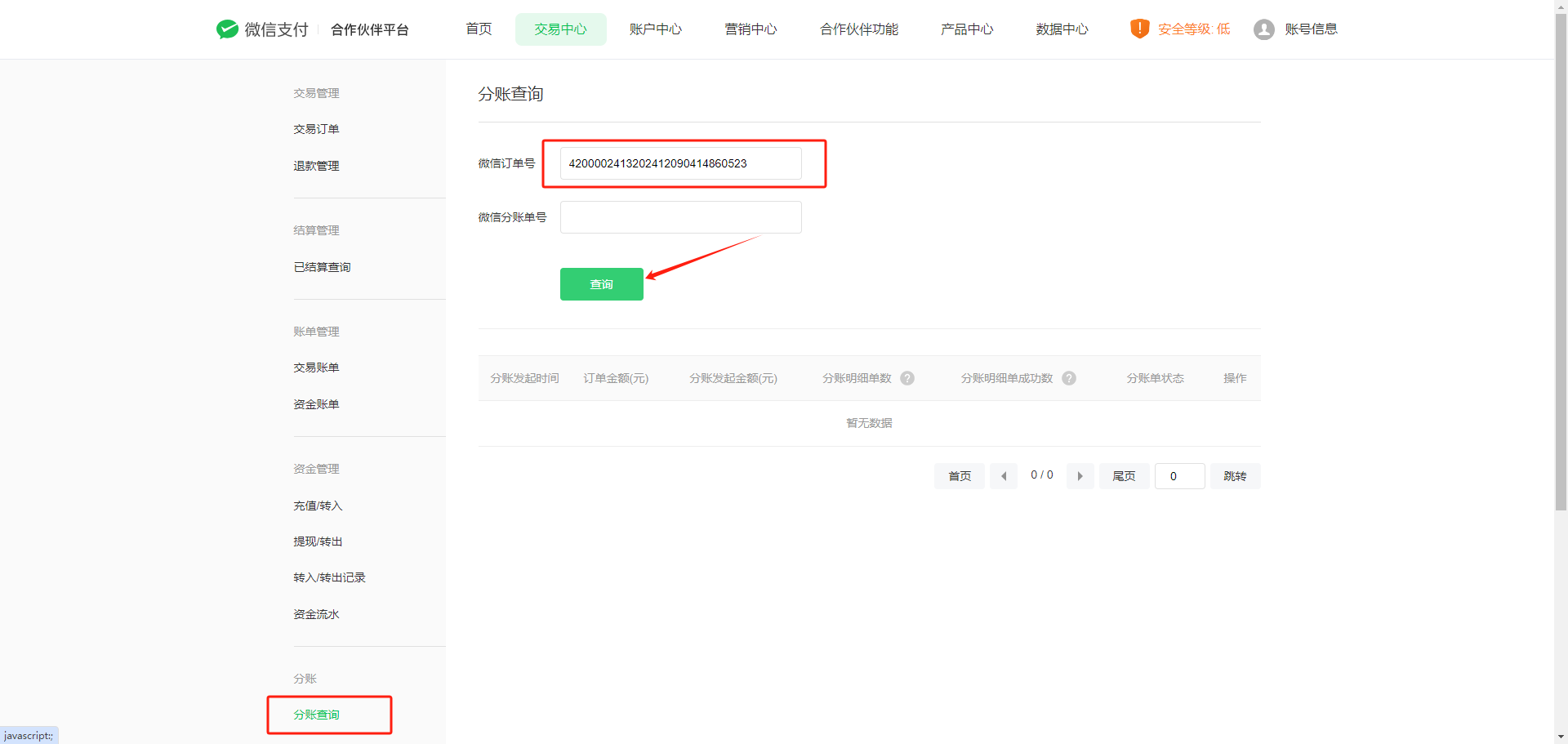Select 交易订单 in the sidebar

tap(317, 129)
